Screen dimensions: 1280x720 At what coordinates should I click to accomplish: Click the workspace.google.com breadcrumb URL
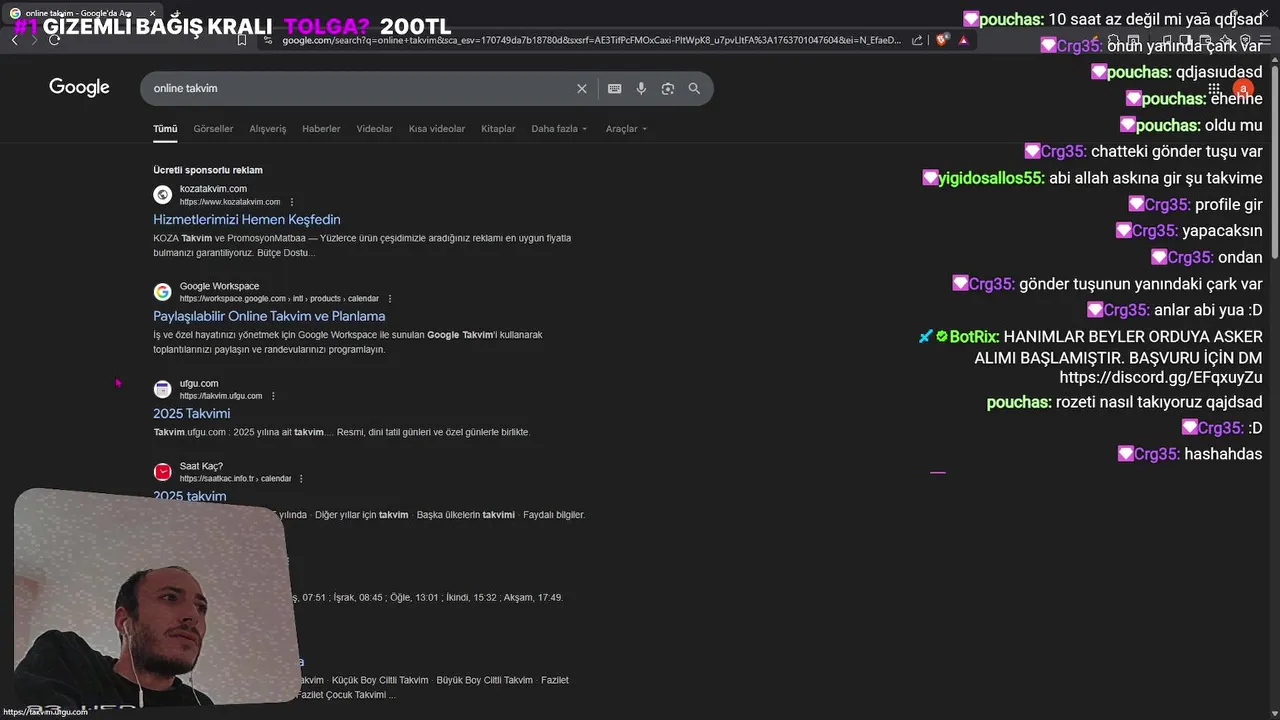[x=279, y=299]
